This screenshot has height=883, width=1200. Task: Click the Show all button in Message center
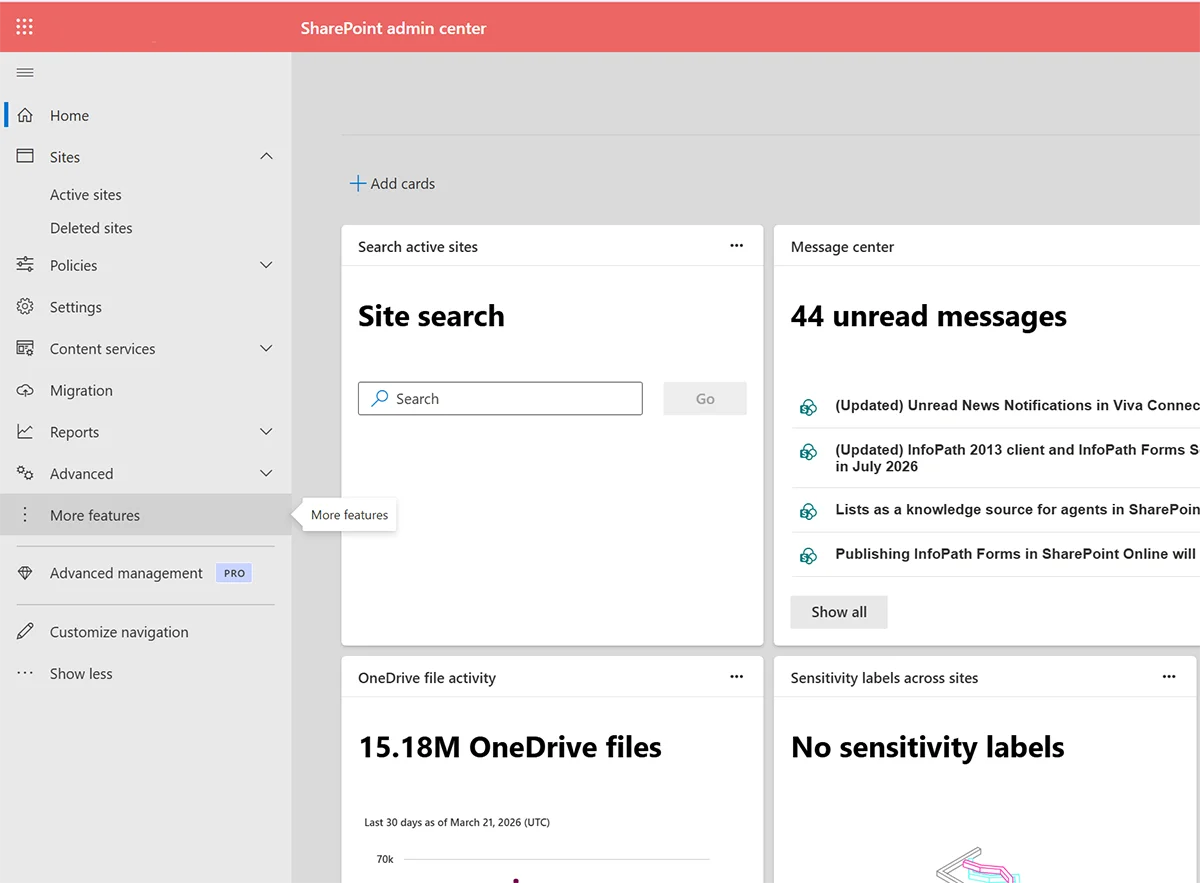(838, 611)
